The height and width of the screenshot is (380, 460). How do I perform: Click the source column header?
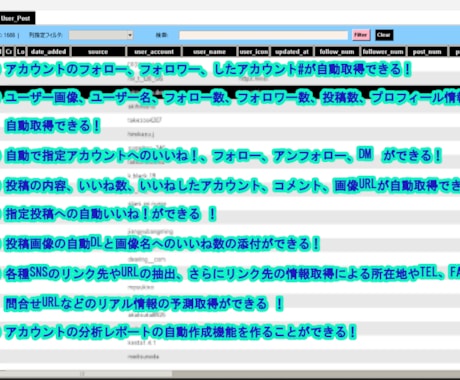click(98, 52)
